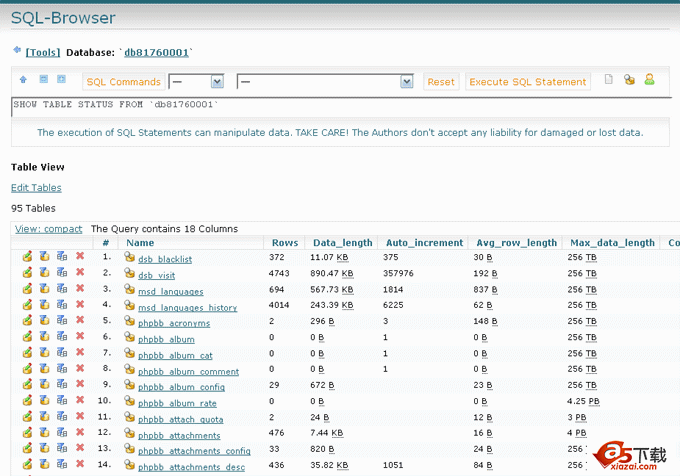Click pencil edit icon in phpbb_attachments row

27,435
